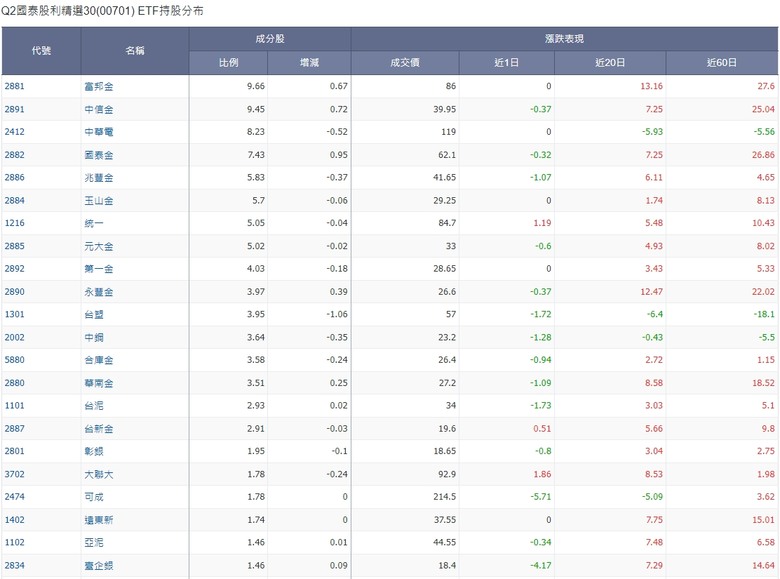
Task: Select stock code 2412
Action: coord(14,132)
